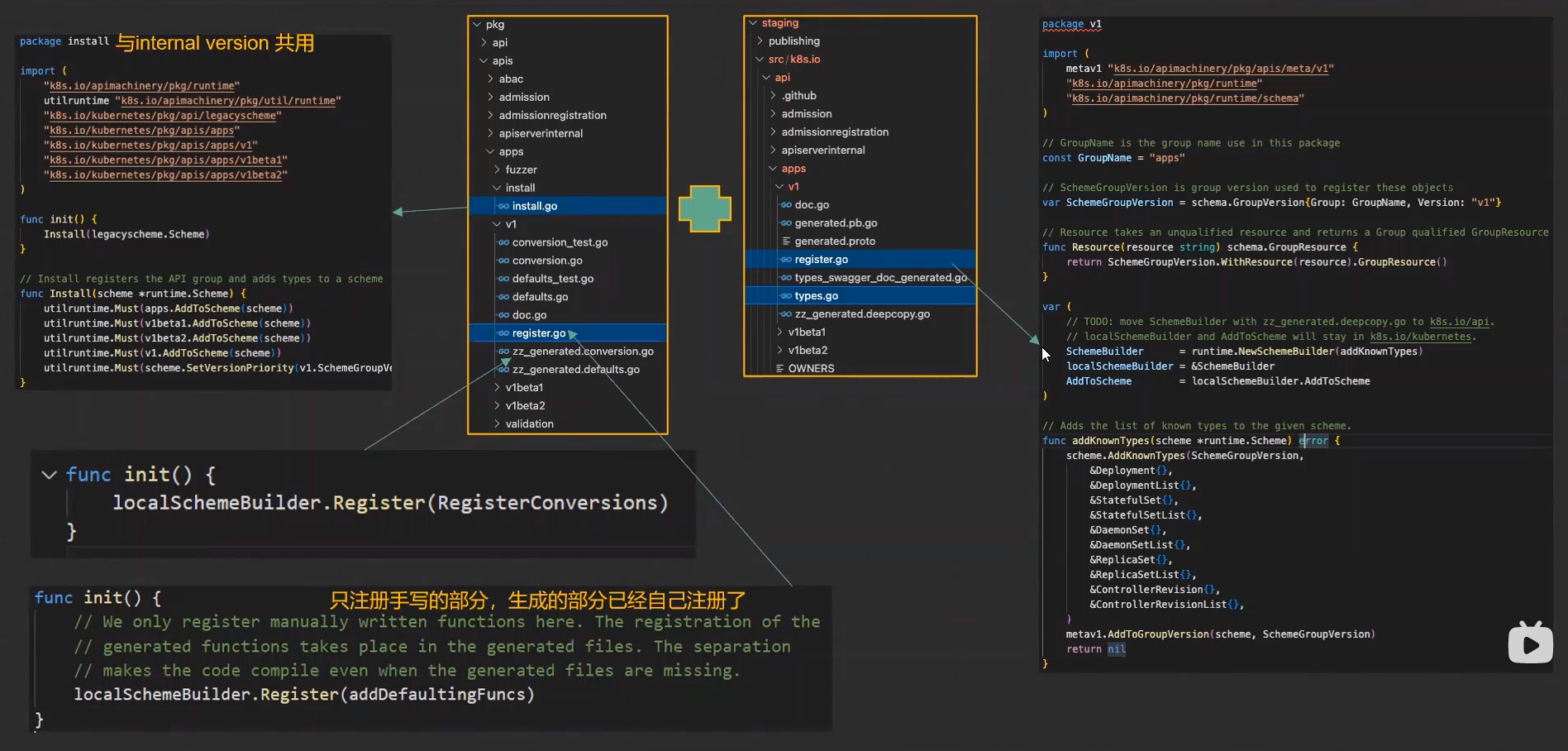1568x751 pixels.
Task: Expand the abac folder
Action: (x=490, y=79)
